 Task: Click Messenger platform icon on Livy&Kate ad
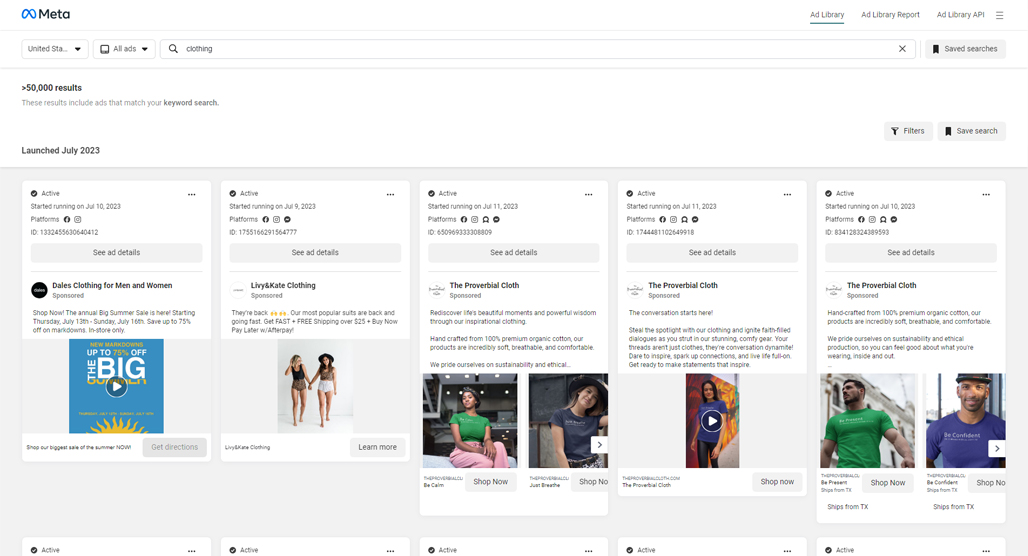pos(287,220)
